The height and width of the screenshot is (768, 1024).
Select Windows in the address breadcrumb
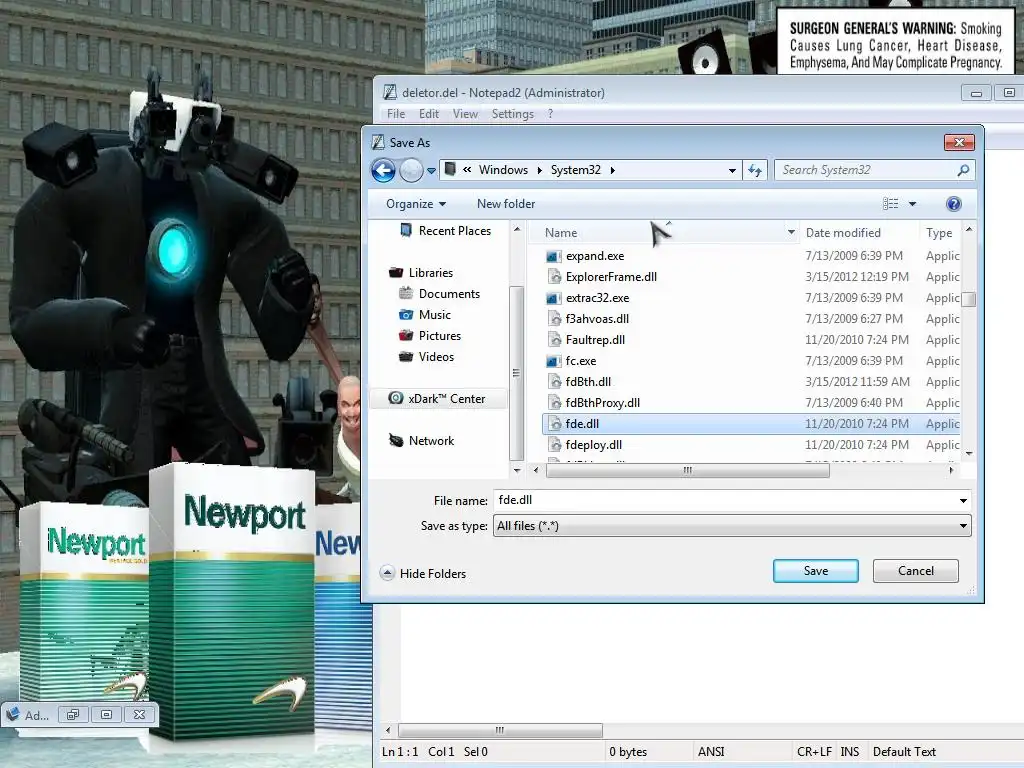tap(503, 170)
